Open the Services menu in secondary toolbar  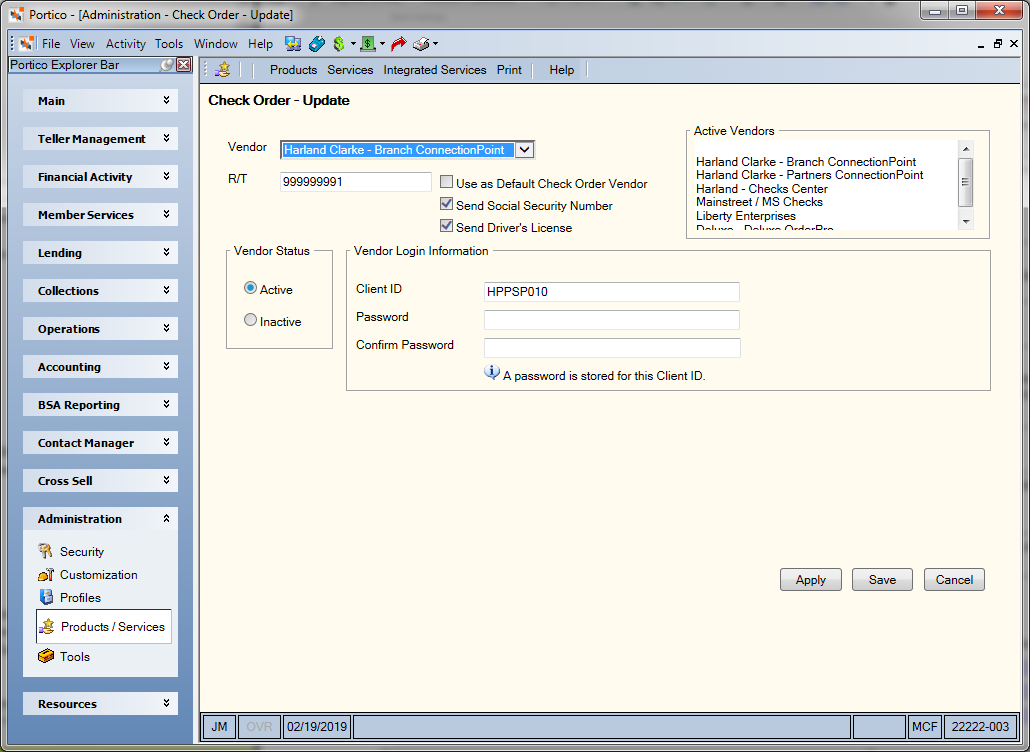[350, 70]
